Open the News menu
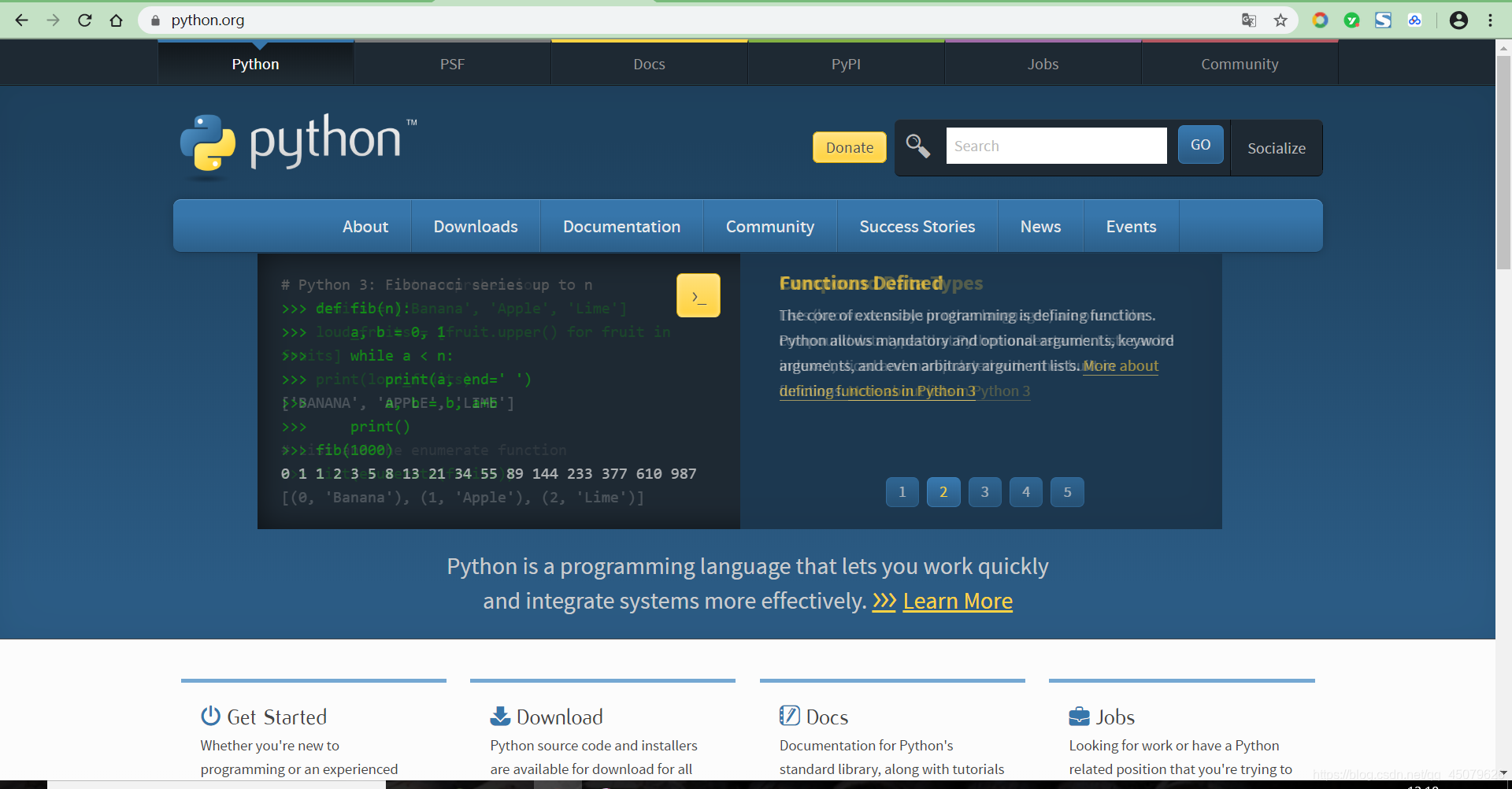The image size is (1512, 789). coord(1041,226)
